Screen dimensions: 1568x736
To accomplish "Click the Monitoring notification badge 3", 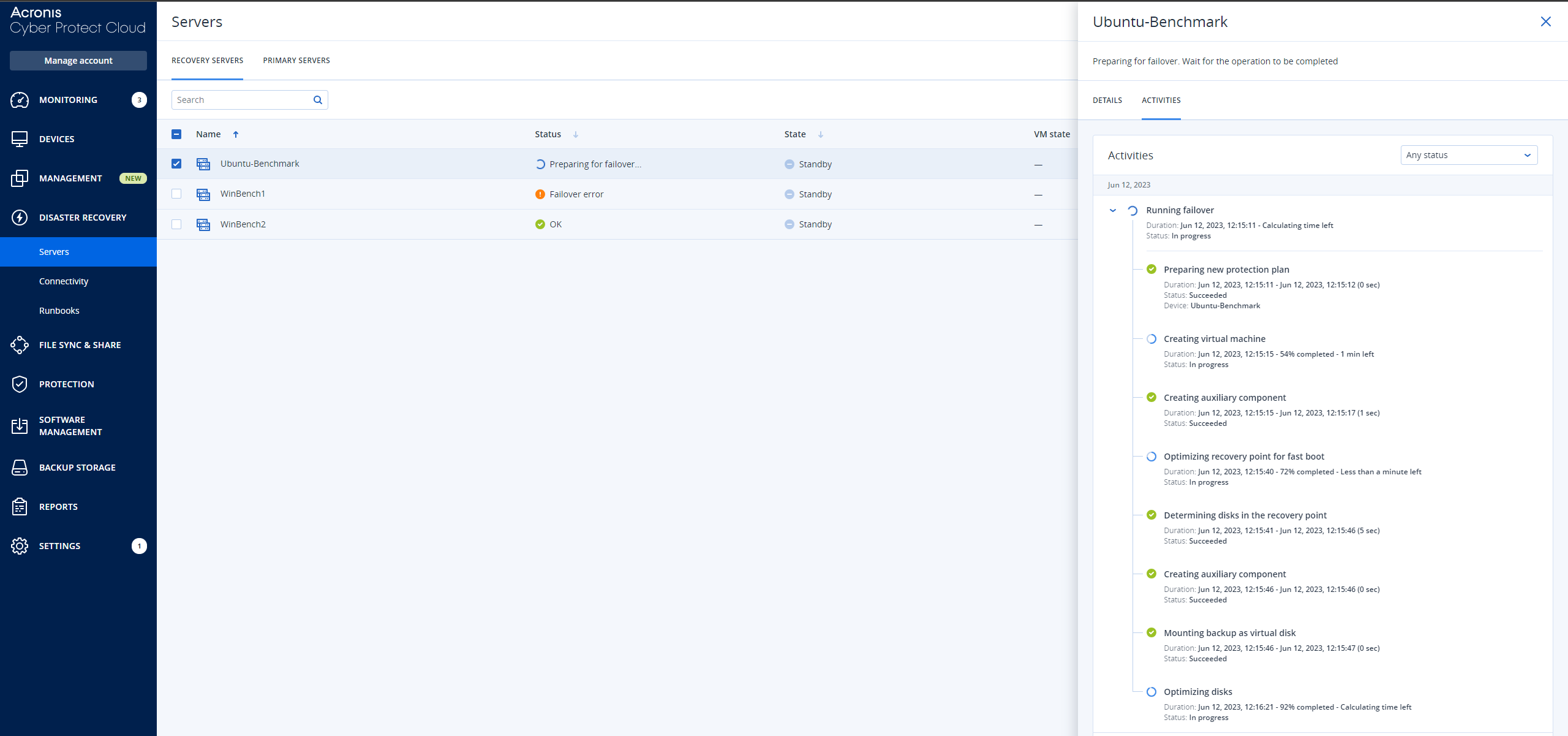I will click(x=139, y=100).
